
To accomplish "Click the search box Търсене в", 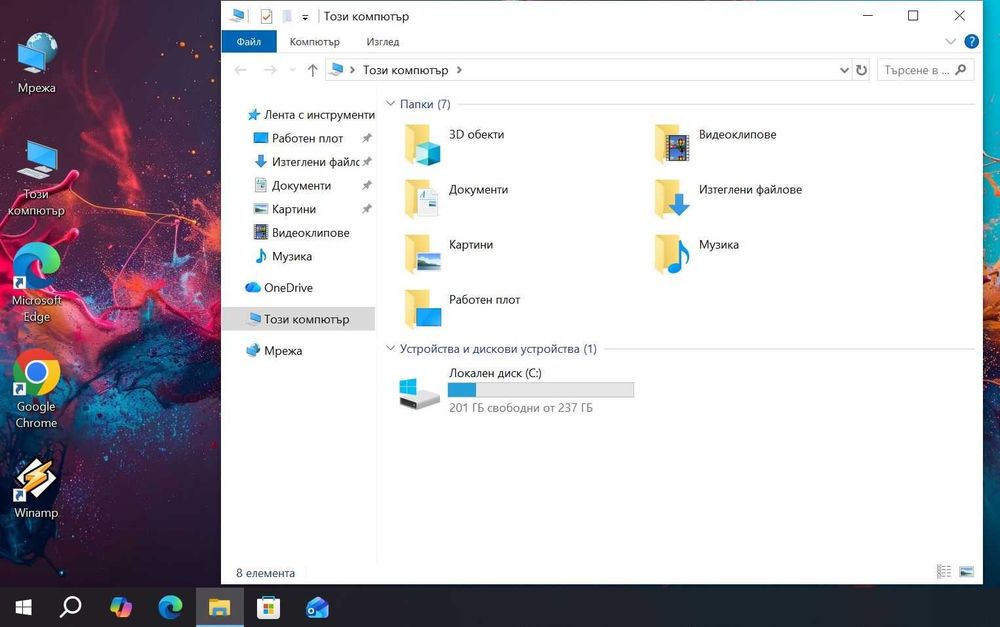I will [925, 70].
